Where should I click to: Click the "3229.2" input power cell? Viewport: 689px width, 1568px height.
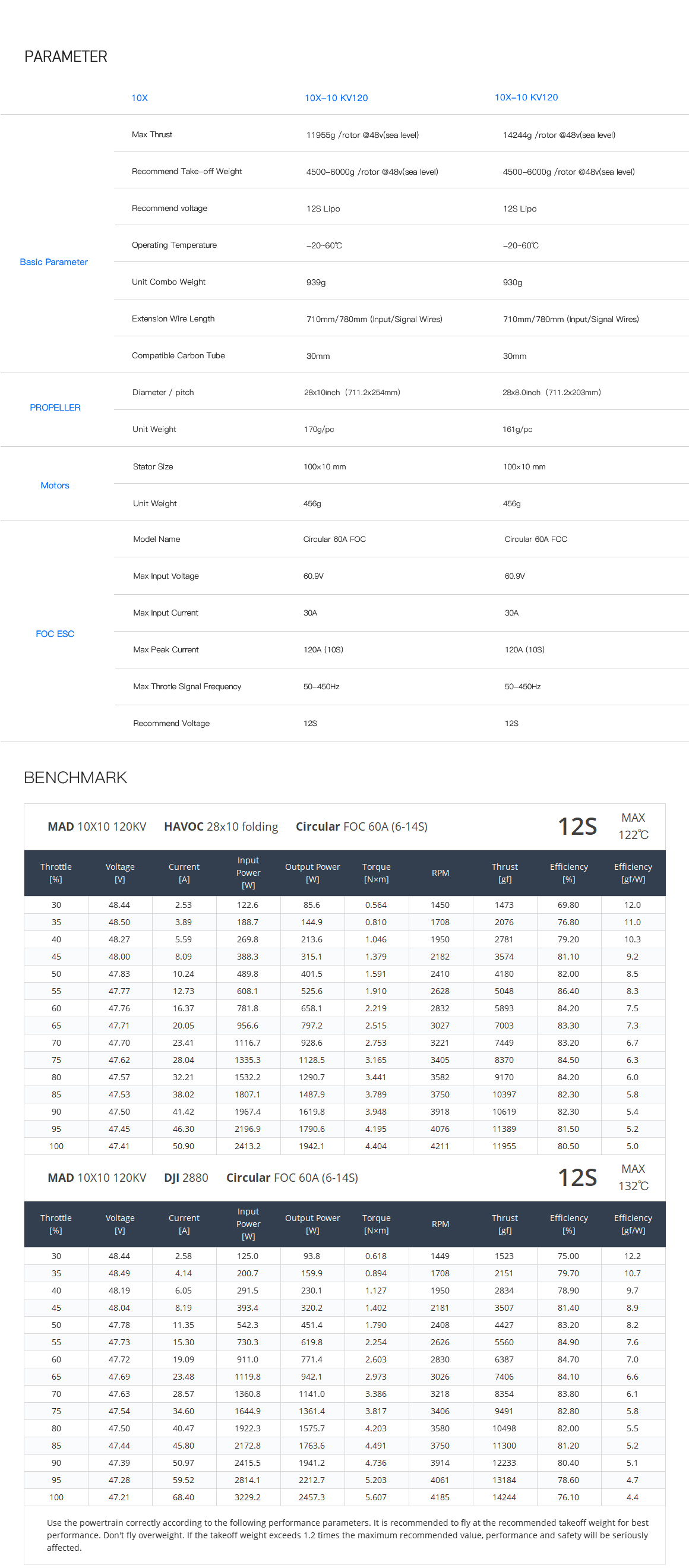click(248, 1497)
